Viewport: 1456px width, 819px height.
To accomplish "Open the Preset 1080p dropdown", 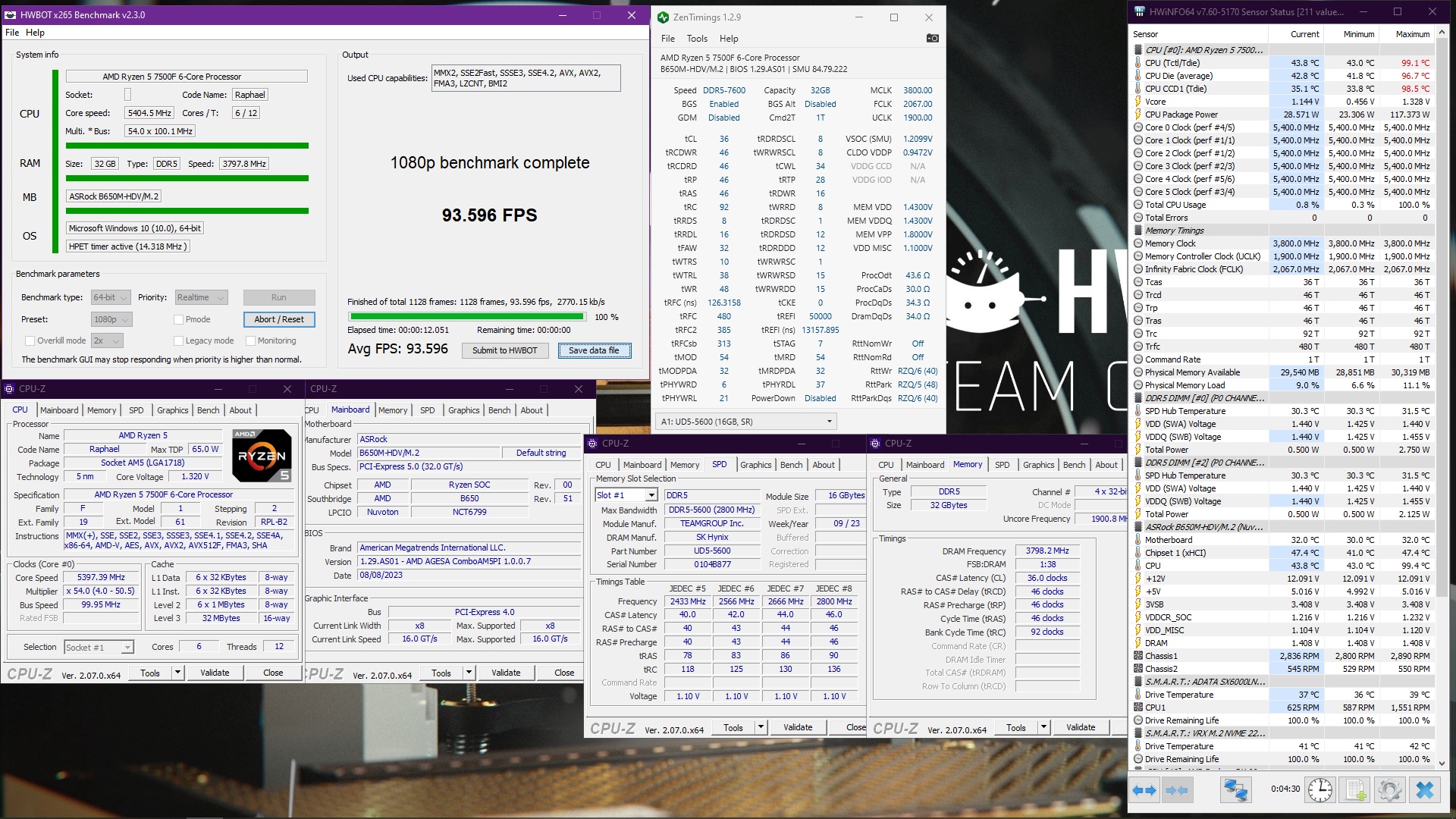I will [111, 319].
